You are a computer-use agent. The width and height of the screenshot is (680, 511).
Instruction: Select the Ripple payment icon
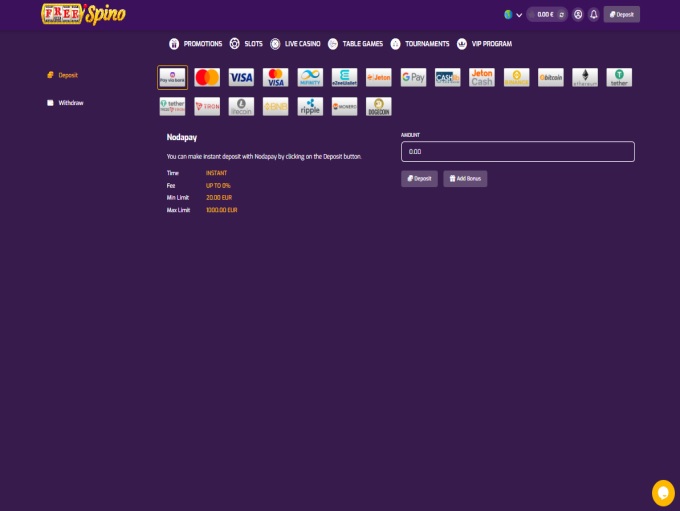[310, 106]
